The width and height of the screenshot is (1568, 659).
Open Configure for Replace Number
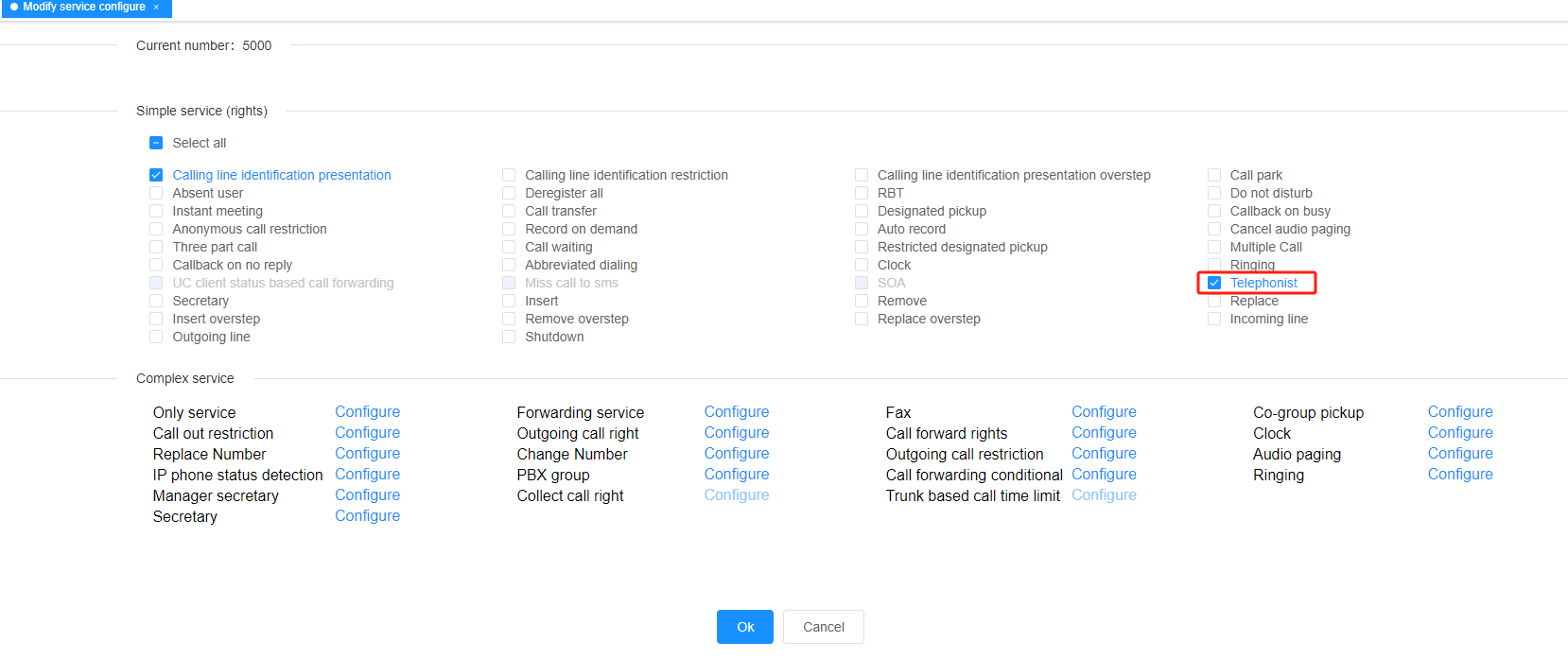(x=367, y=454)
